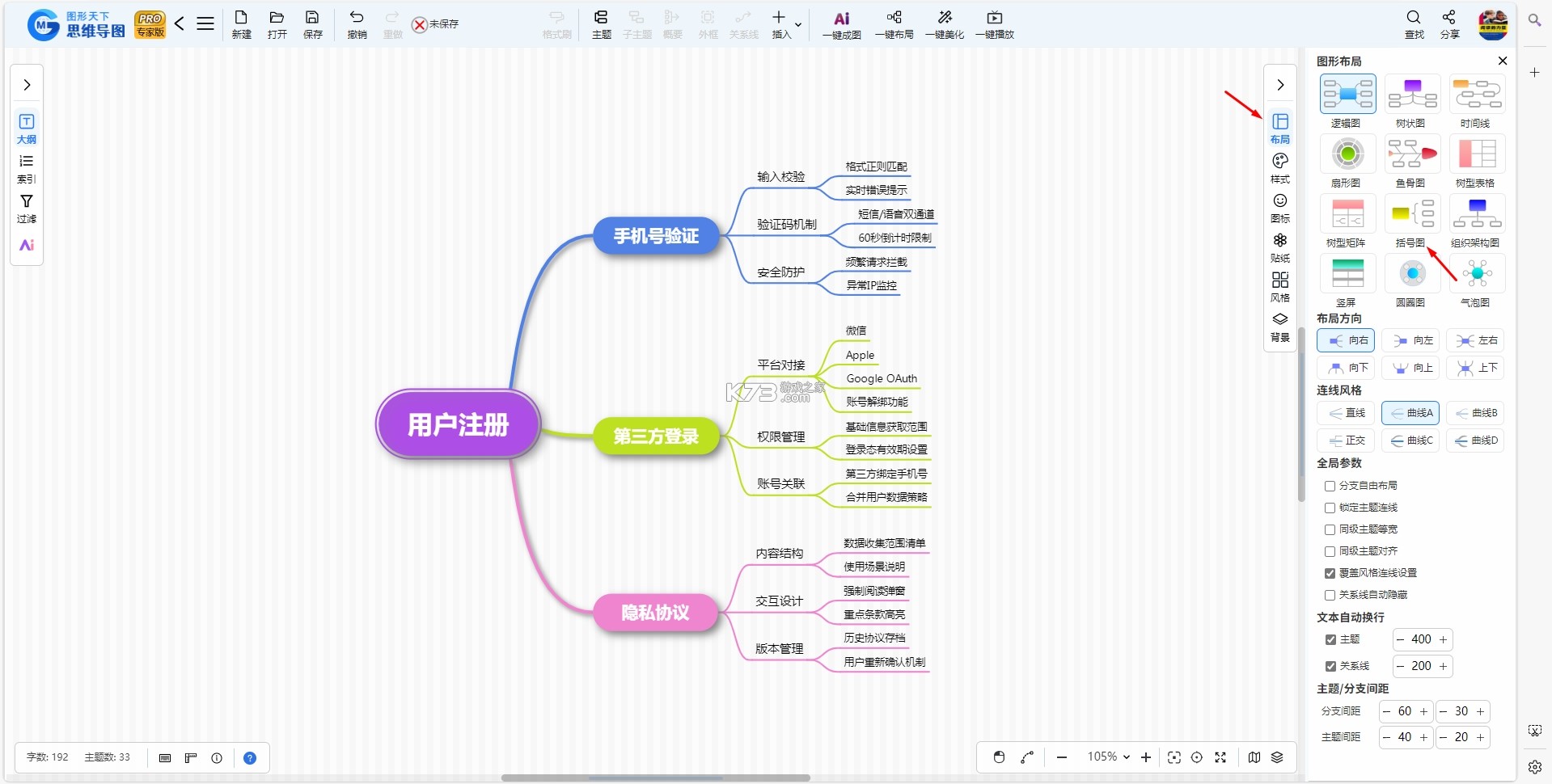Select the 用户注册 central node
This screenshot has height=784, width=1552.
pyautogui.click(x=458, y=424)
